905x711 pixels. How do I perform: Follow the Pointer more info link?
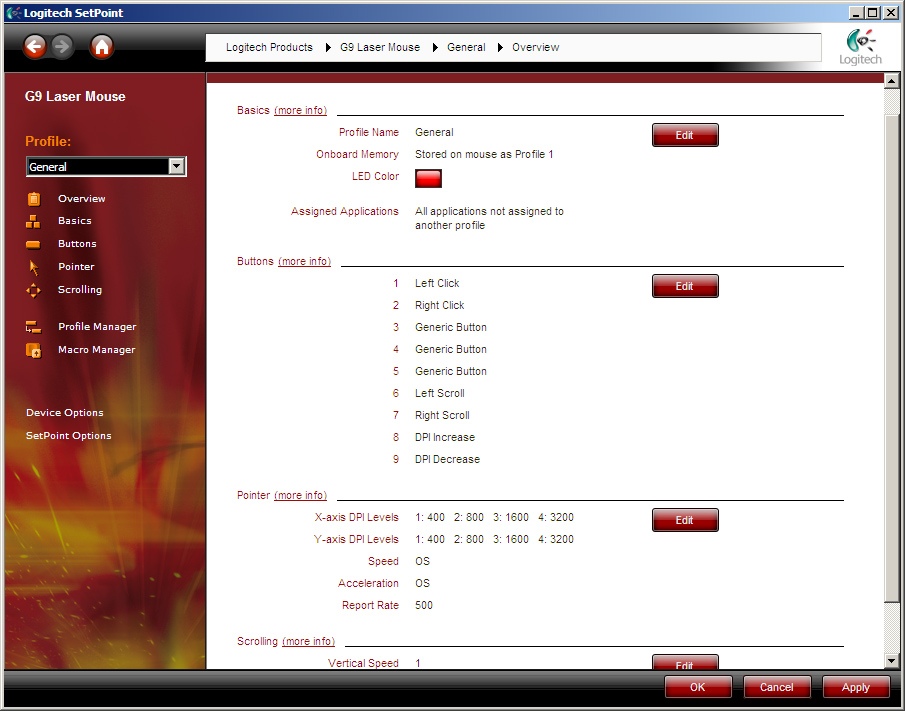point(300,496)
